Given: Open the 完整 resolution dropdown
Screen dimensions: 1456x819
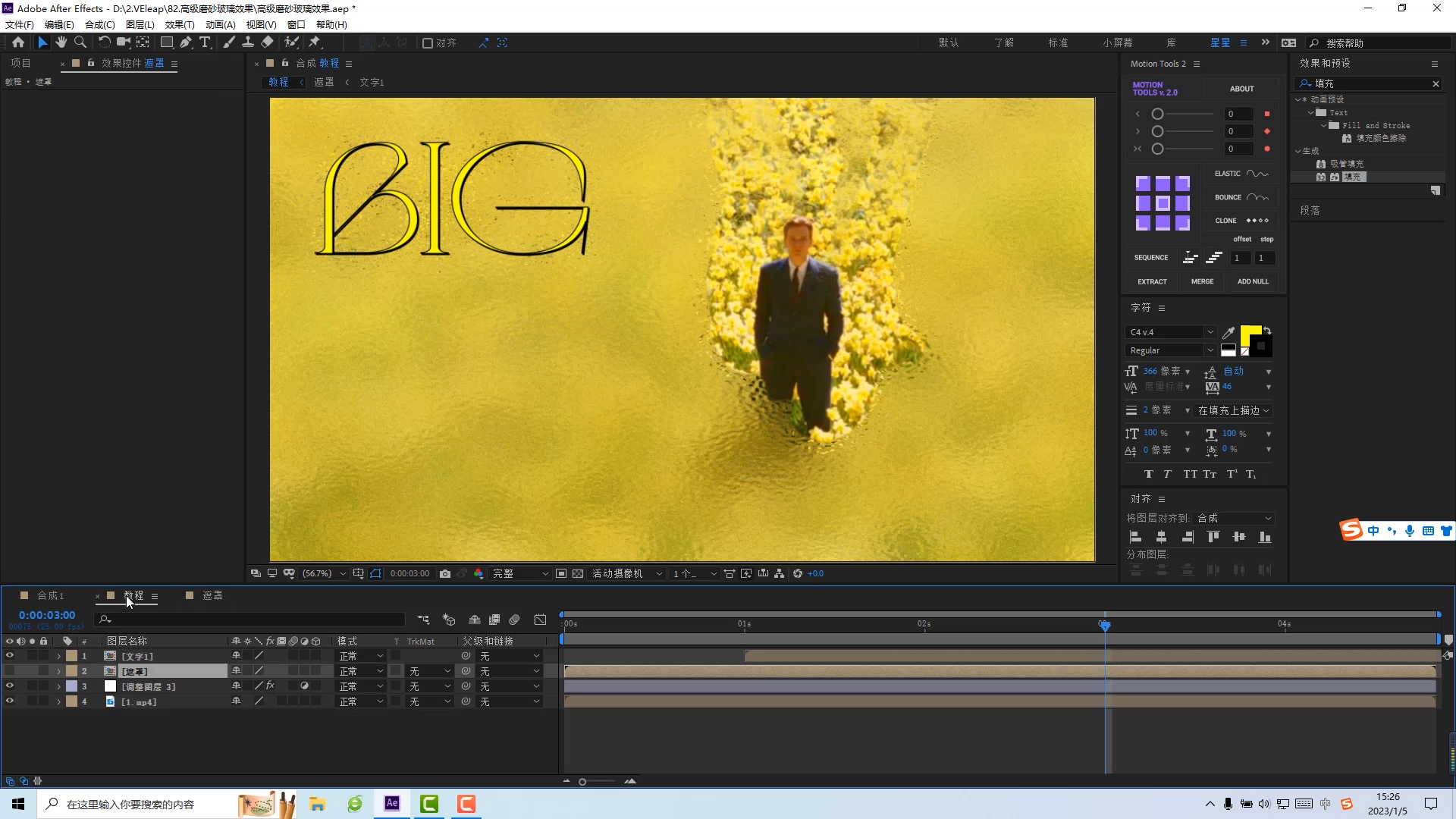Looking at the screenshot, I should pos(520,574).
